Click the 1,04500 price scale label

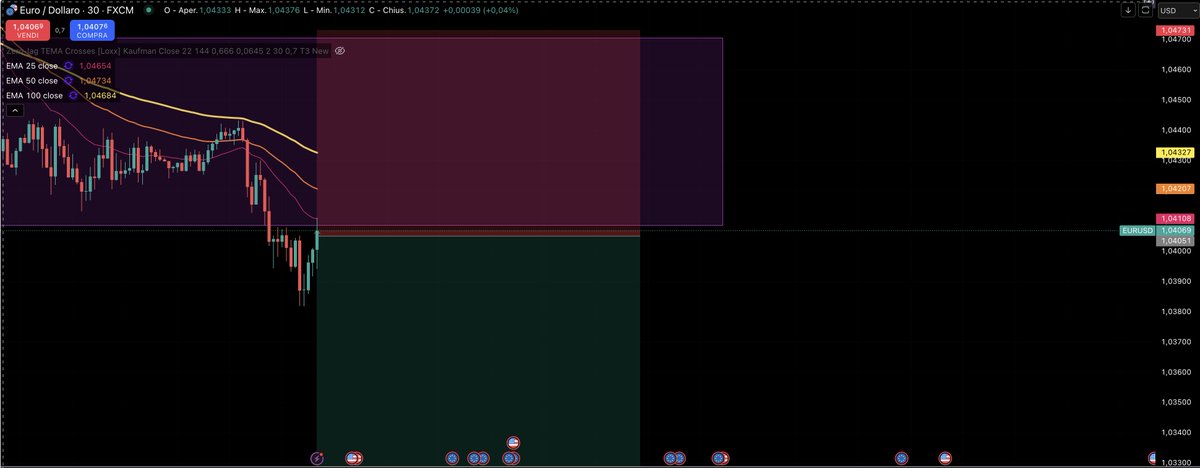1175,100
